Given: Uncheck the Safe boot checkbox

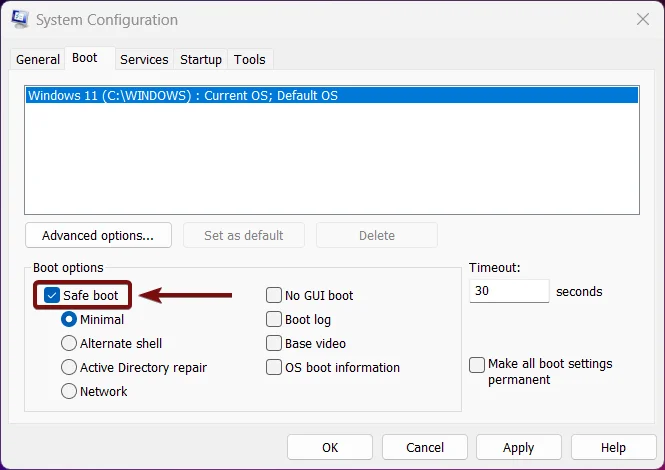Looking at the screenshot, I should [52, 295].
